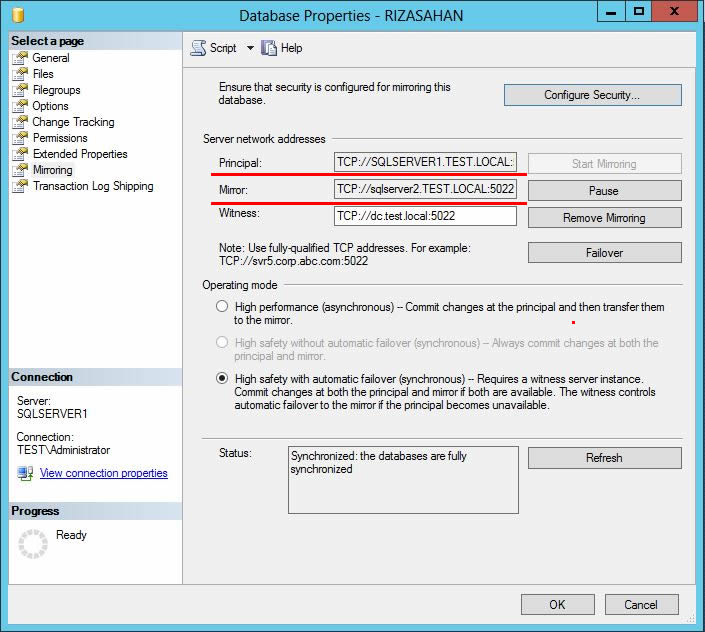This screenshot has height=632, width=705.
Task: Select High performance (asynchronous) mode
Action: (222, 307)
